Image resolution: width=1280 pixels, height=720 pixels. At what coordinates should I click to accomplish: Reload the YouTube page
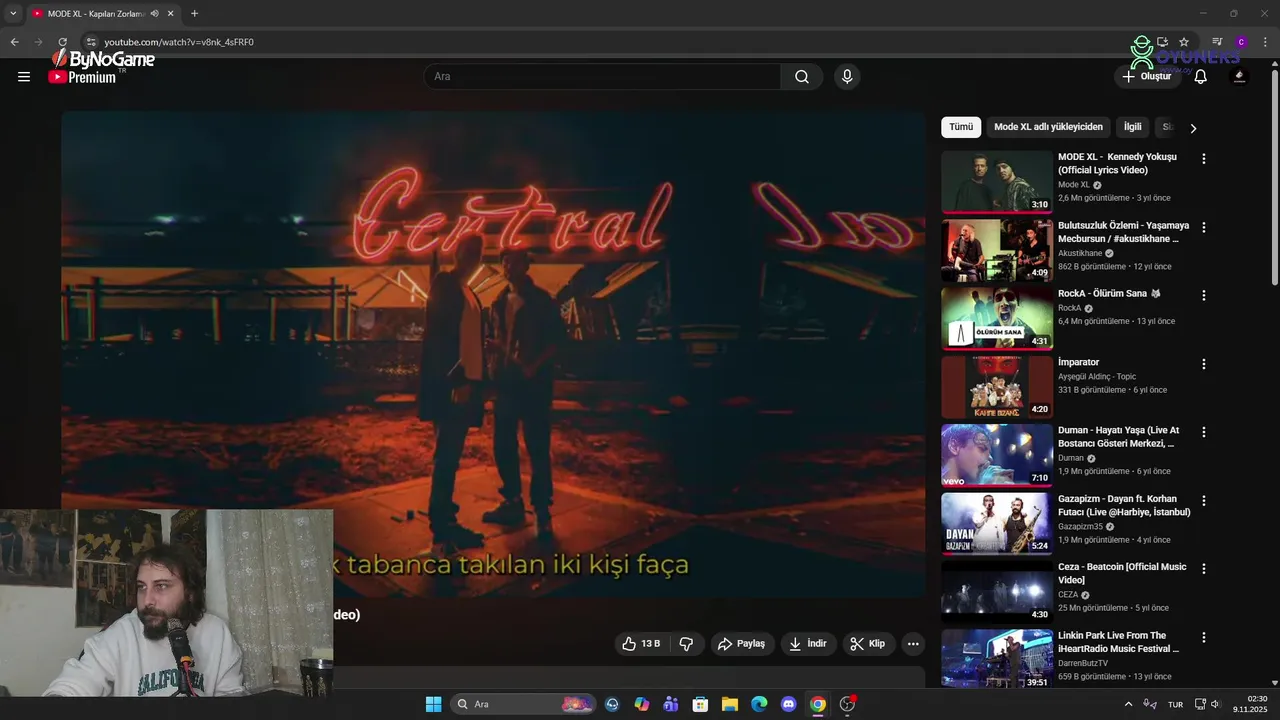click(x=62, y=42)
